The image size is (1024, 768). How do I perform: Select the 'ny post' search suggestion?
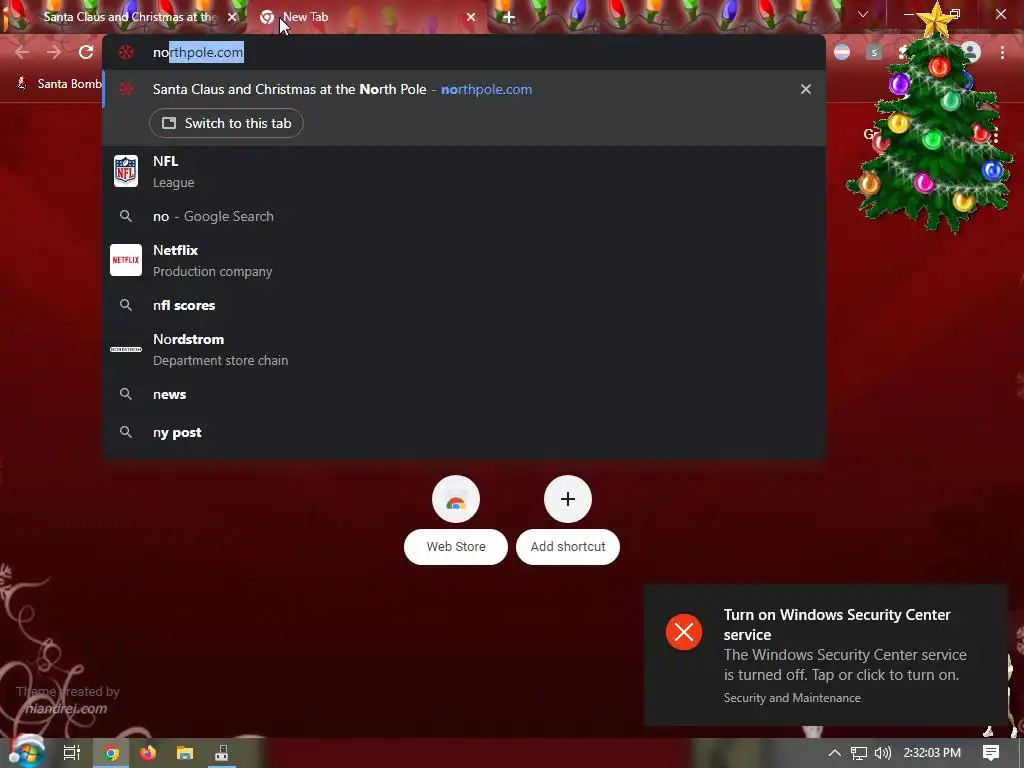(464, 432)
